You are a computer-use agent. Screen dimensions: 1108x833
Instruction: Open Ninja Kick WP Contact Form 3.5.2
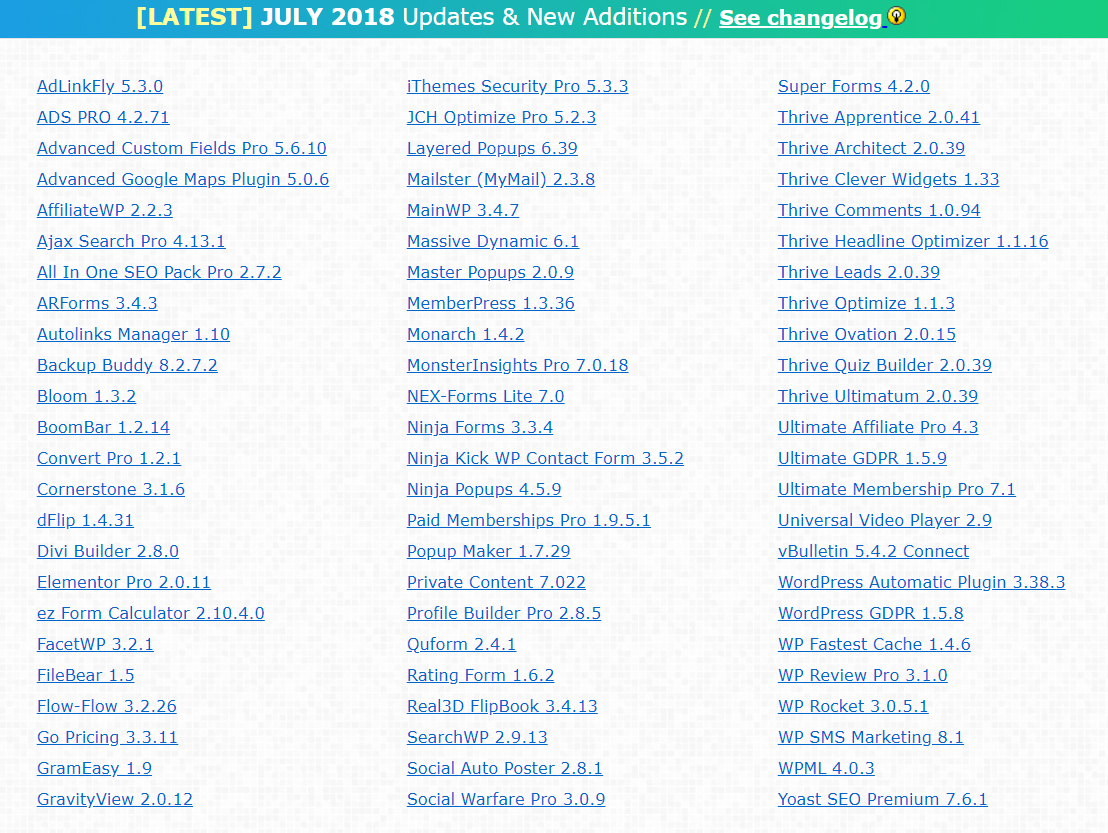pyautogui.click(x=545, y=459)
